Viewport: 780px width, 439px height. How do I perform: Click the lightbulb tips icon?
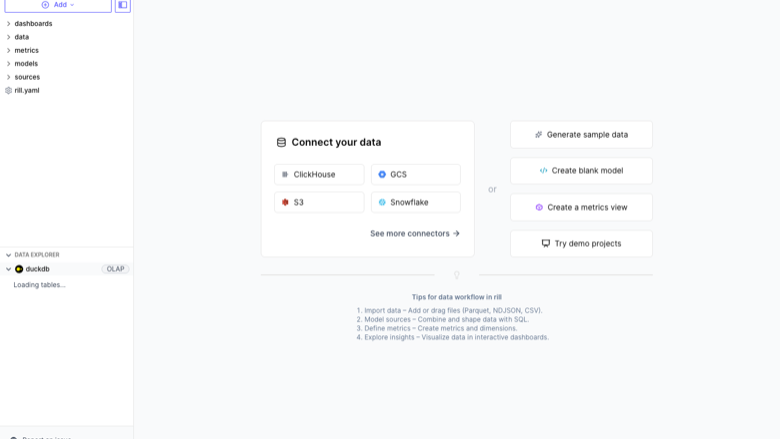coord(457,274)
